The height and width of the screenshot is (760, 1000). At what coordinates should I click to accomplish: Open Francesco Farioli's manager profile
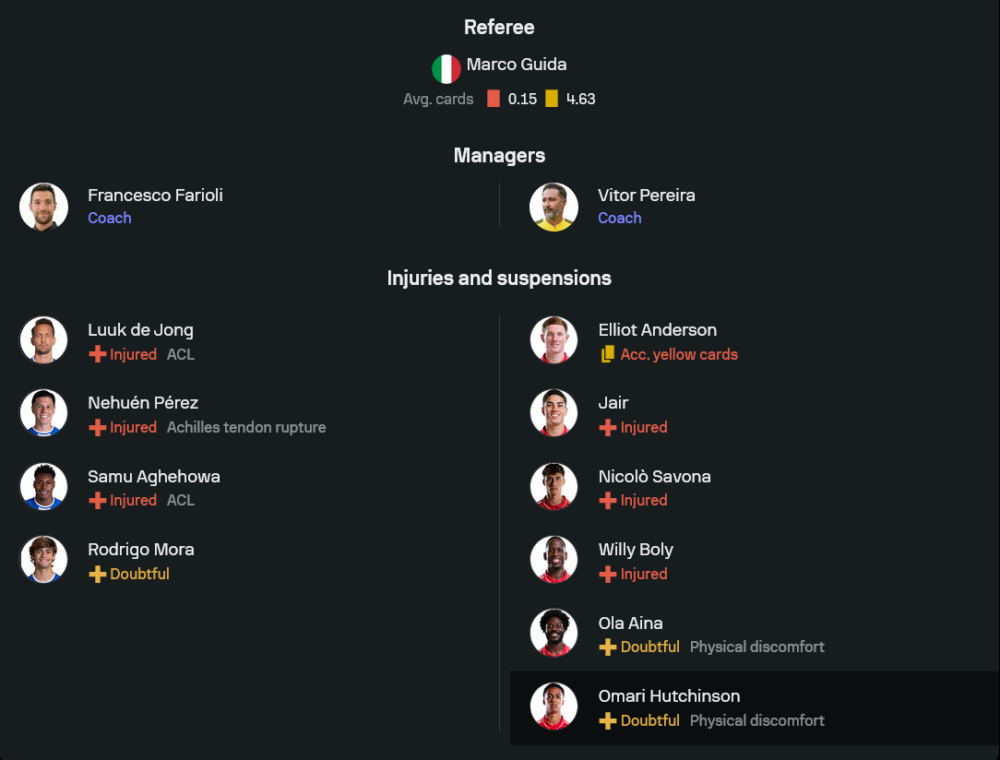155,196
